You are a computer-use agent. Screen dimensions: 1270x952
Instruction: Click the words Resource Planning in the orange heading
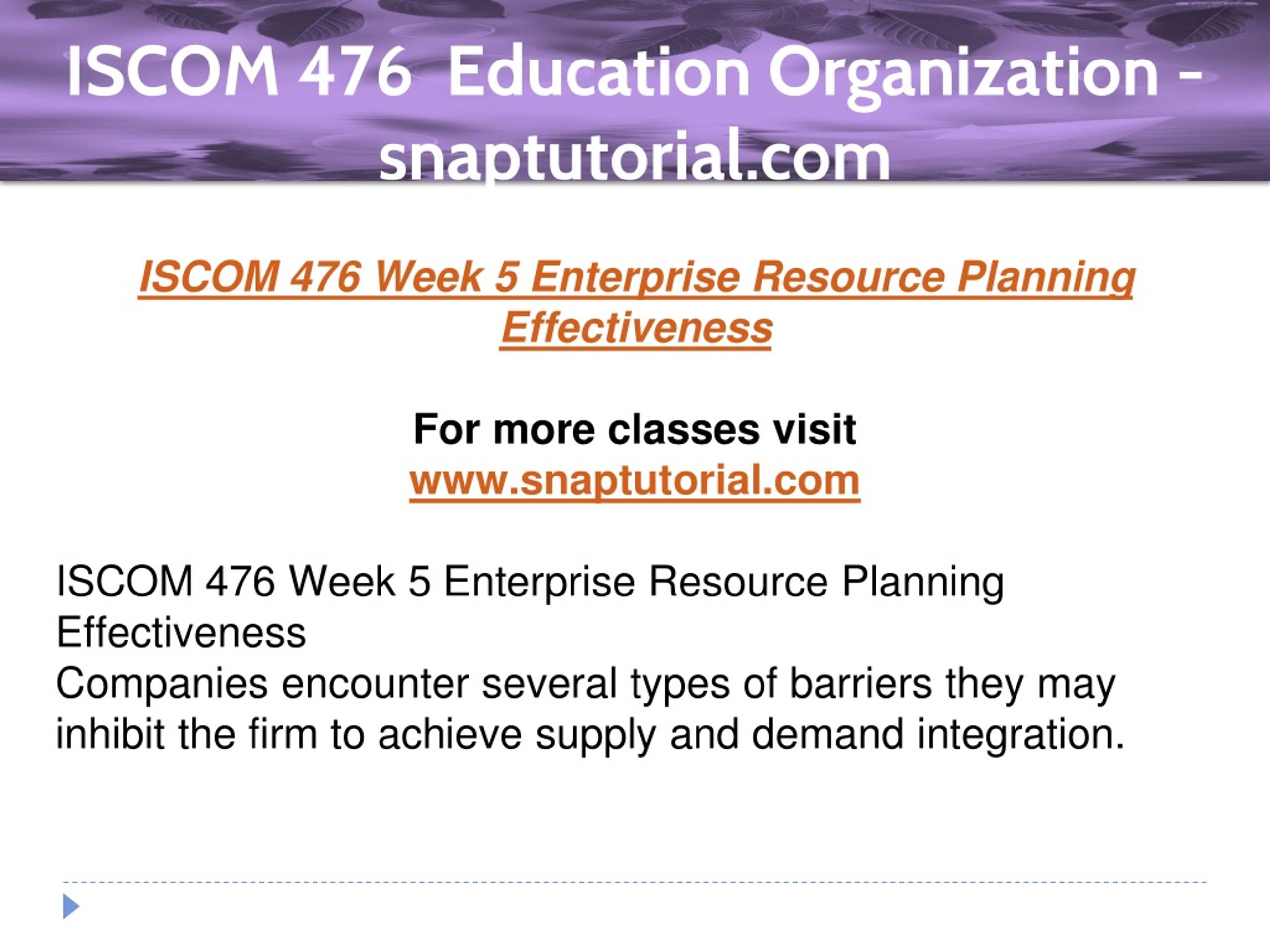click(x=943, y=277)
